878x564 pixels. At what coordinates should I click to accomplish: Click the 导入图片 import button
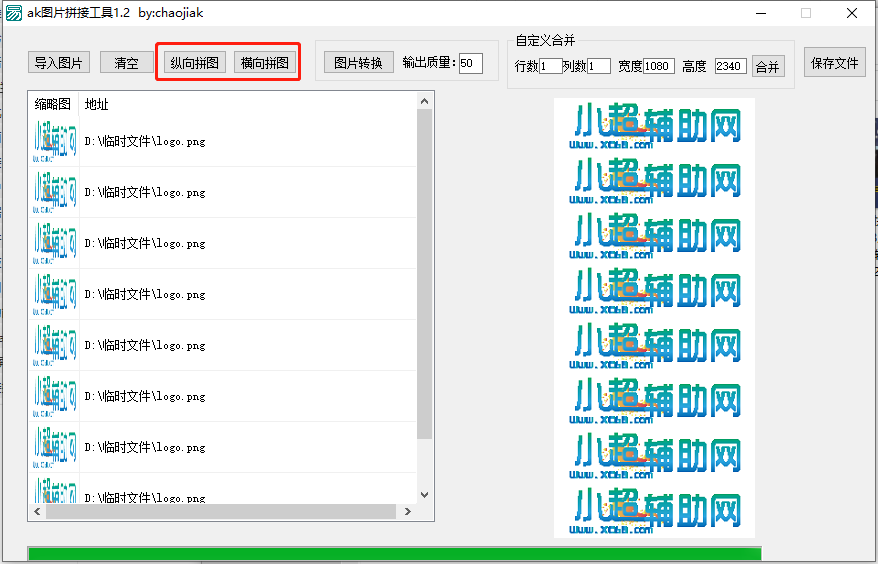point(58,63)
